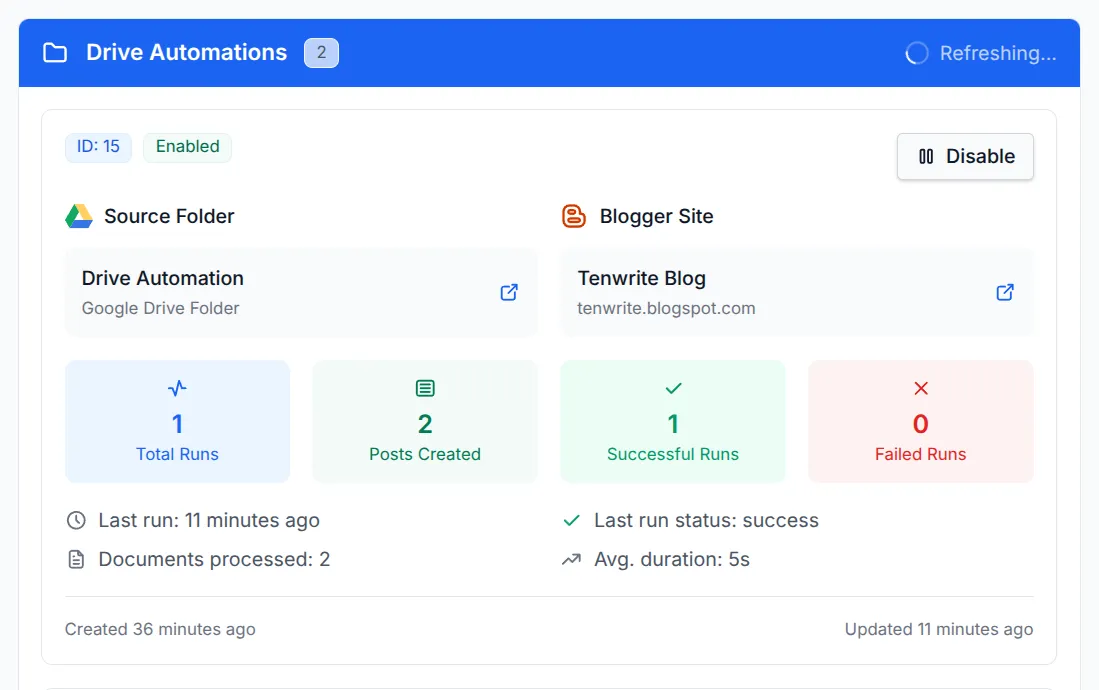
Task: Click the Enabled status badge
Action: [x=187, y=147]
